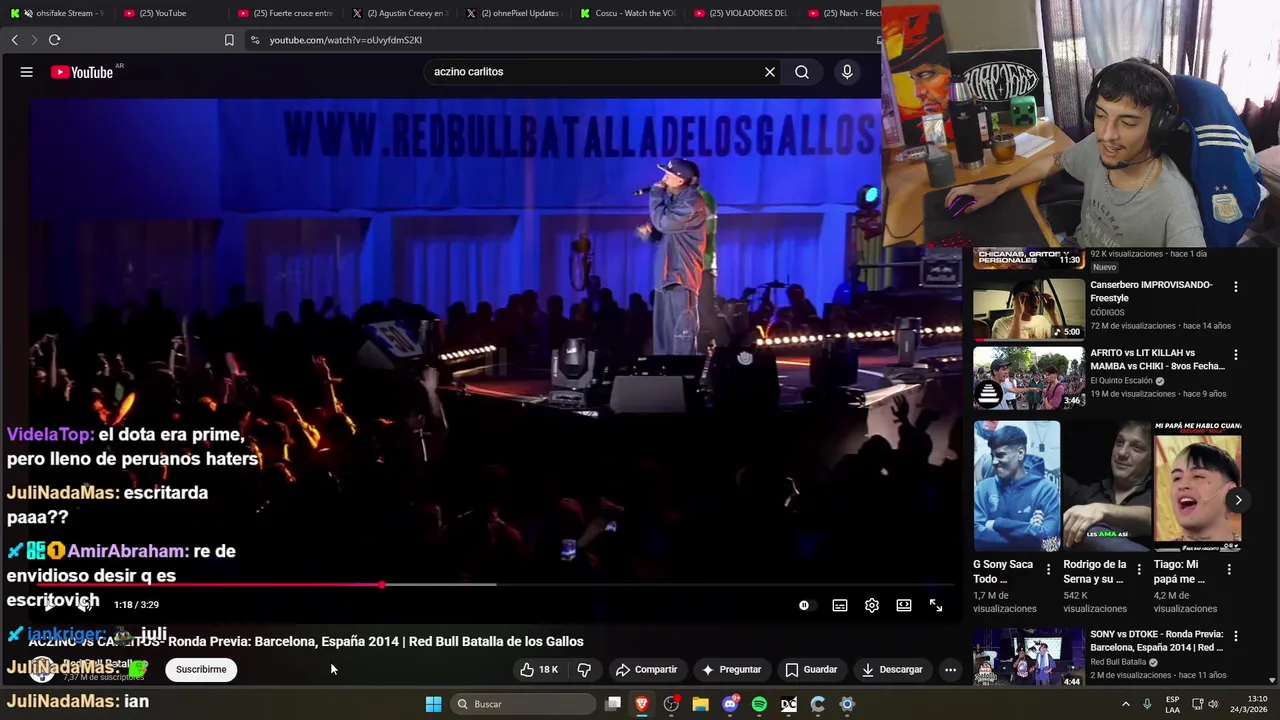
Task: Start voice search with microphone icon
Action: tap(847, 72)
